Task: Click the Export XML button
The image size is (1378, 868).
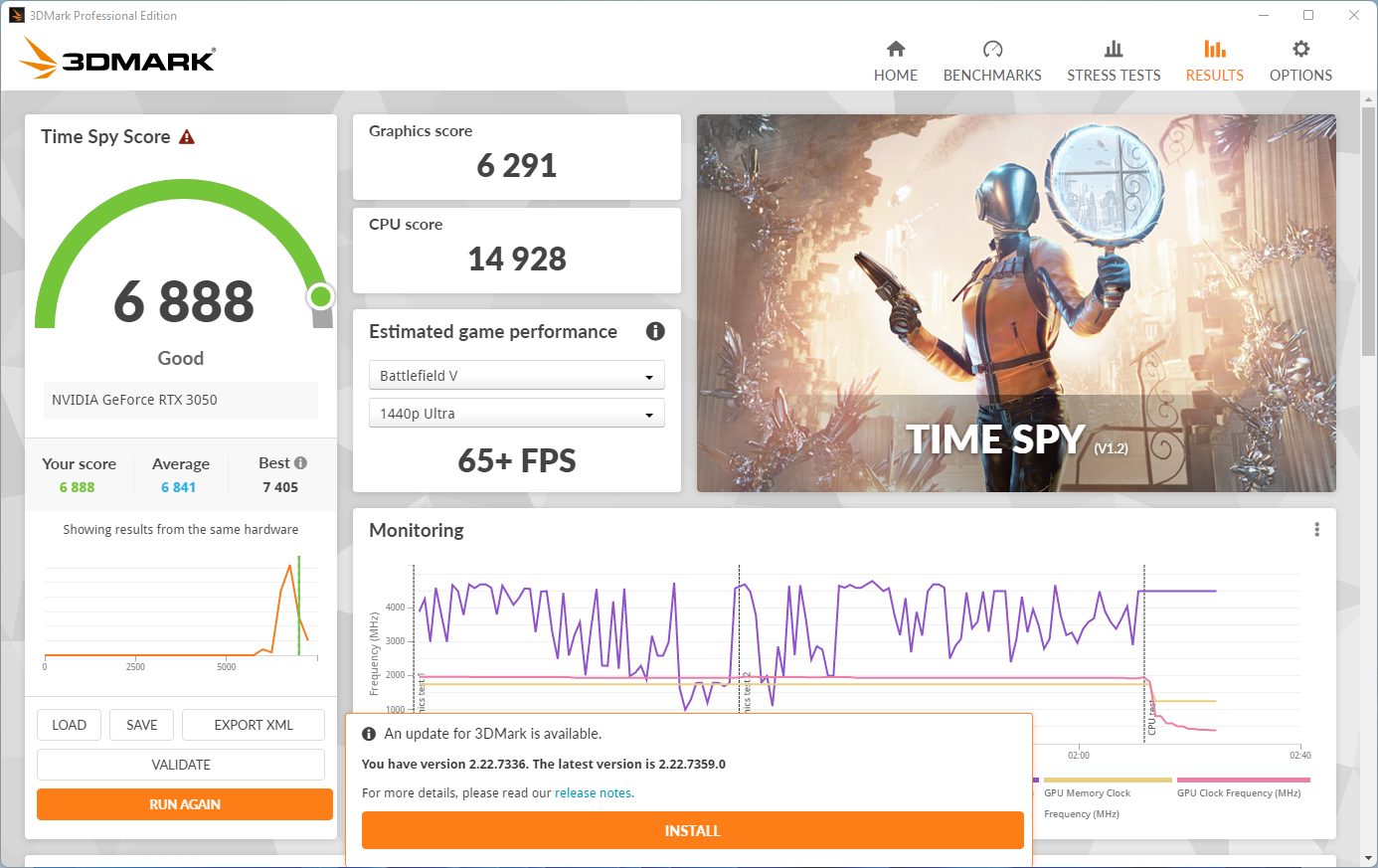Action: click(254, 725)
